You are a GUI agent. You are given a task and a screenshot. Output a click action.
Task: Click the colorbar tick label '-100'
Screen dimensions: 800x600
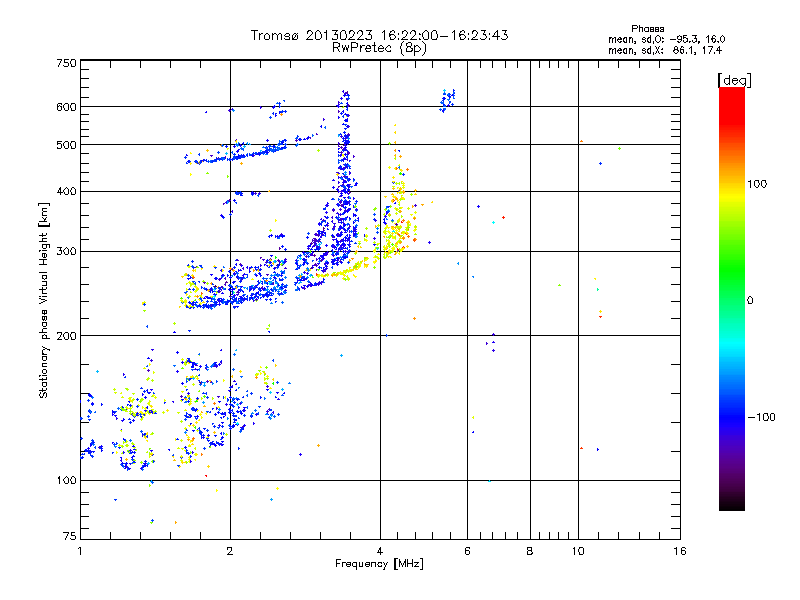761,417
